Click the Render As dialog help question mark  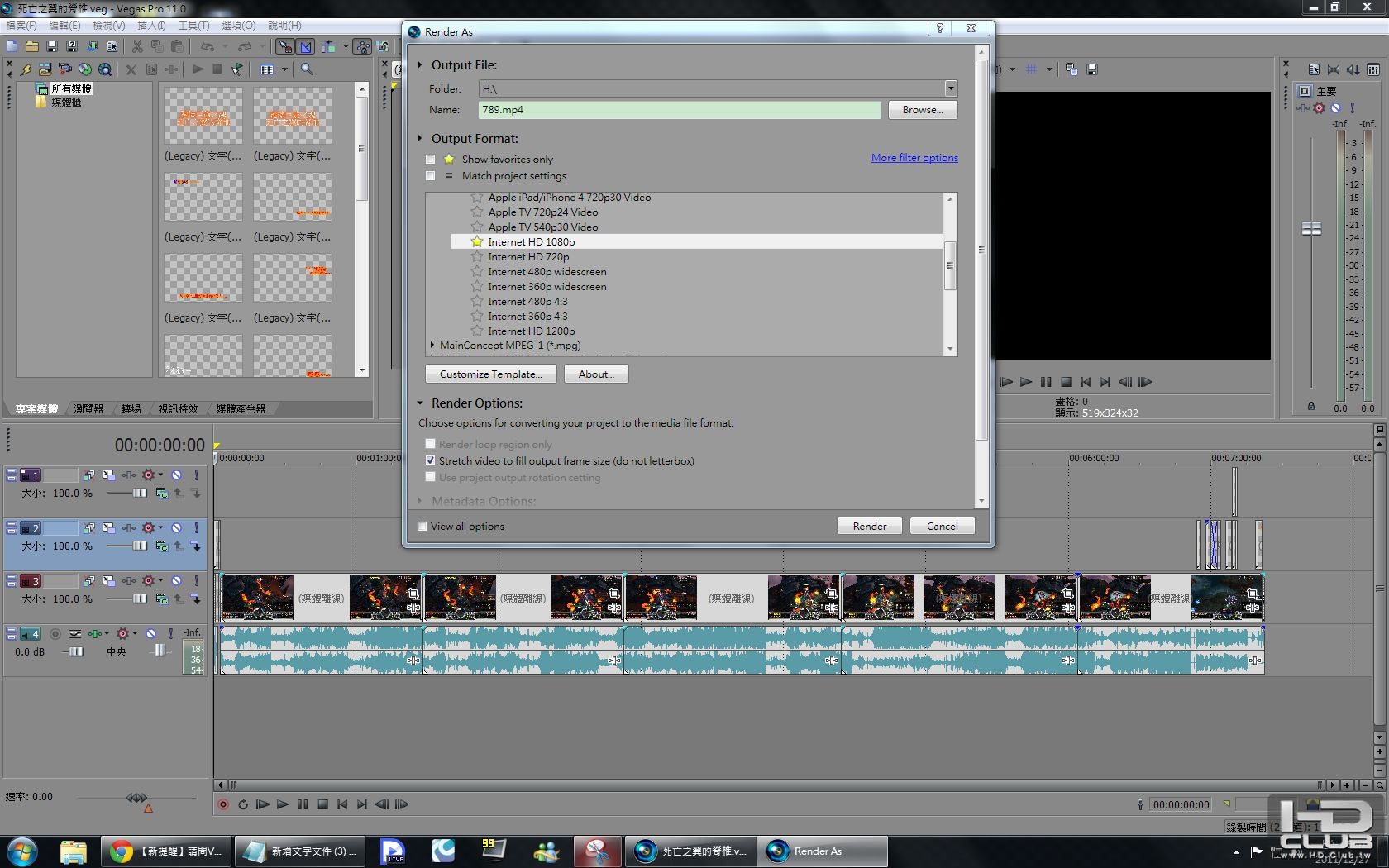coord(940,28)
